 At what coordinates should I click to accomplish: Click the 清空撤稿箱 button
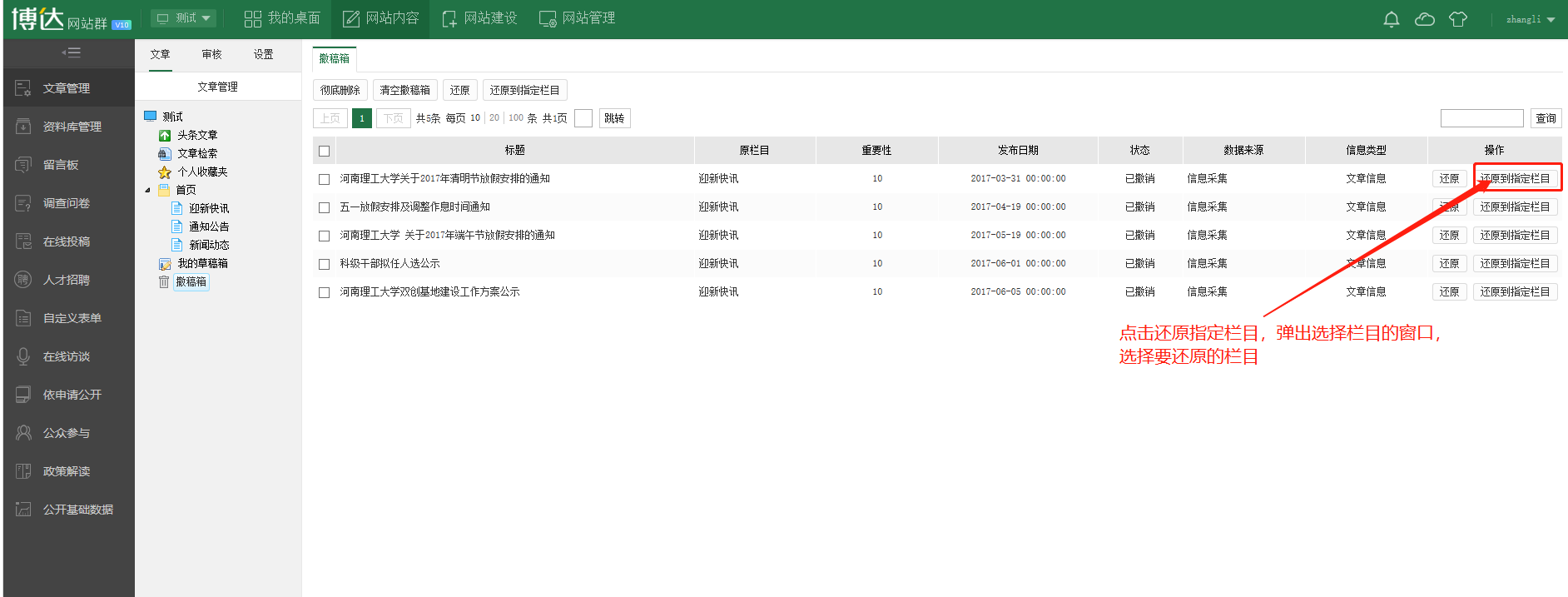[x=404, y=90]
